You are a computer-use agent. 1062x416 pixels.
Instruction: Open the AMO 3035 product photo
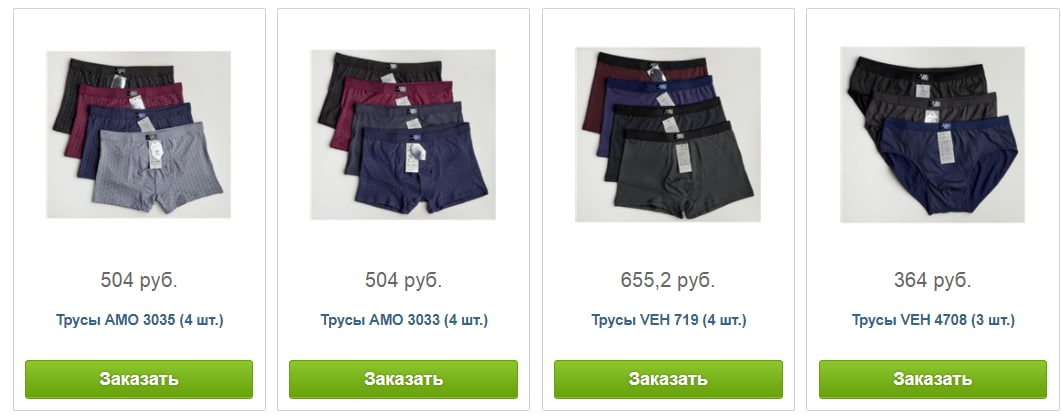pyautogui.click(x=139, y=134)
